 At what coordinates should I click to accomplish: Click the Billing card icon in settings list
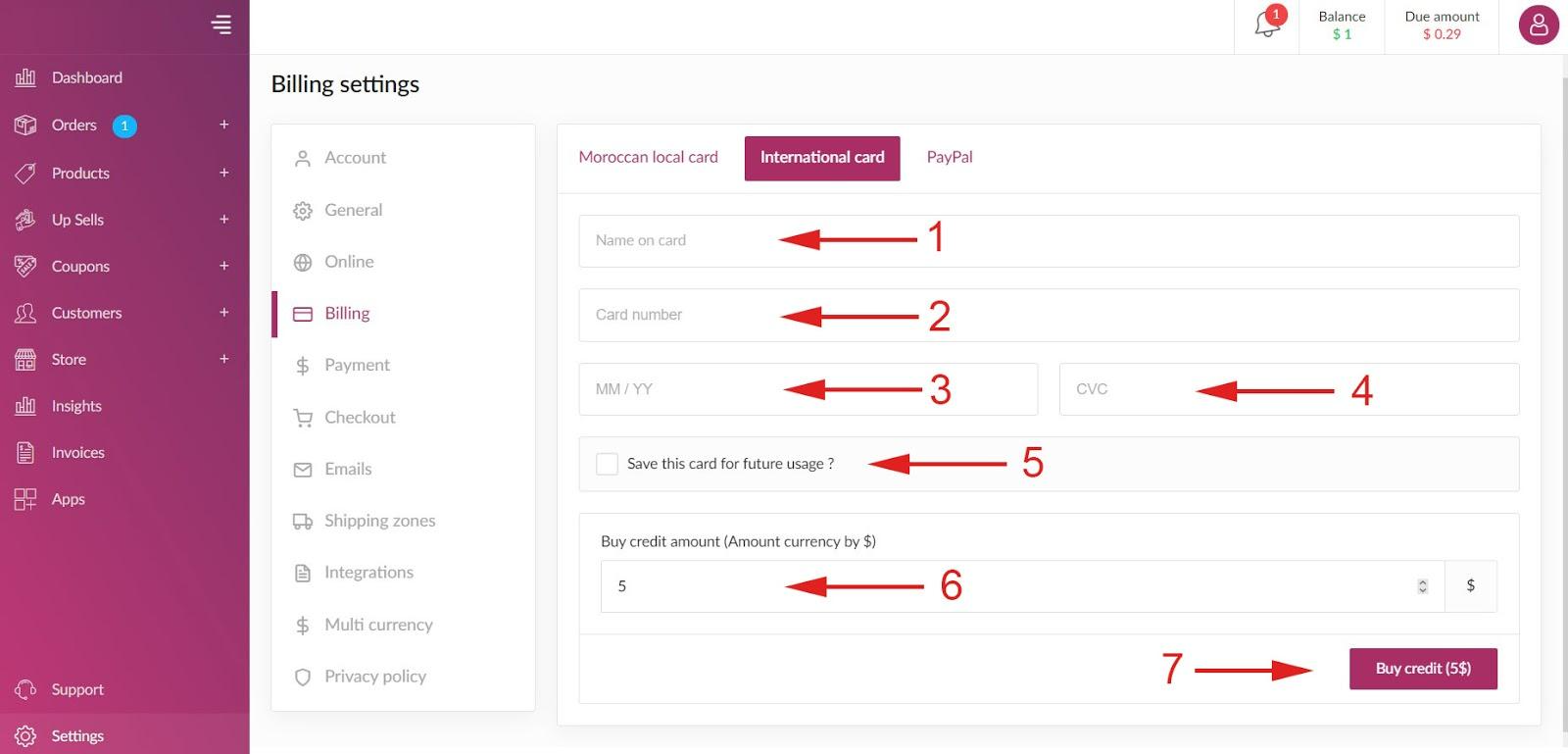[303, 314]
